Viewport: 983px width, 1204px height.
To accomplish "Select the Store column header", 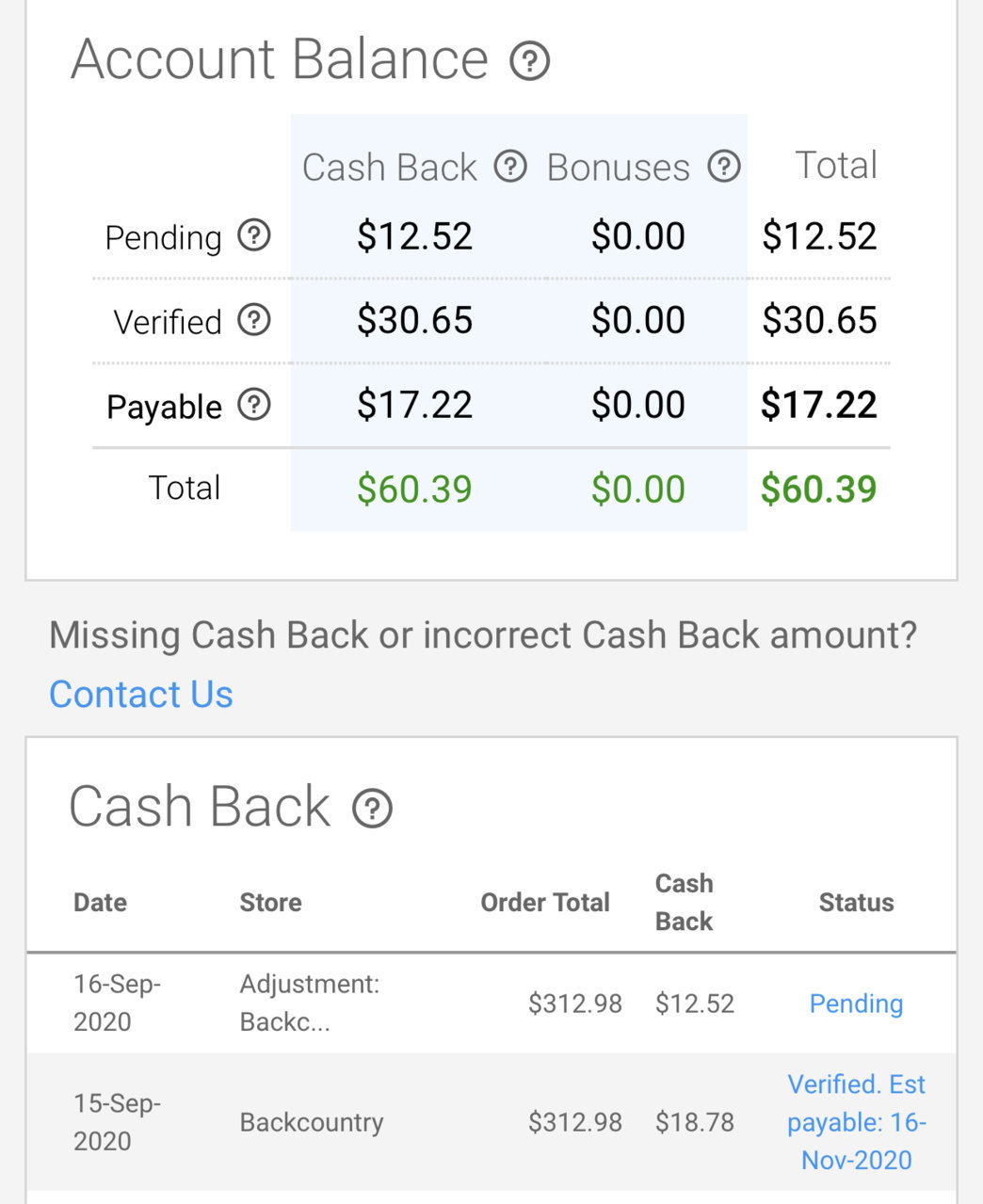I will pyautogui.click(x=270, y=902).
